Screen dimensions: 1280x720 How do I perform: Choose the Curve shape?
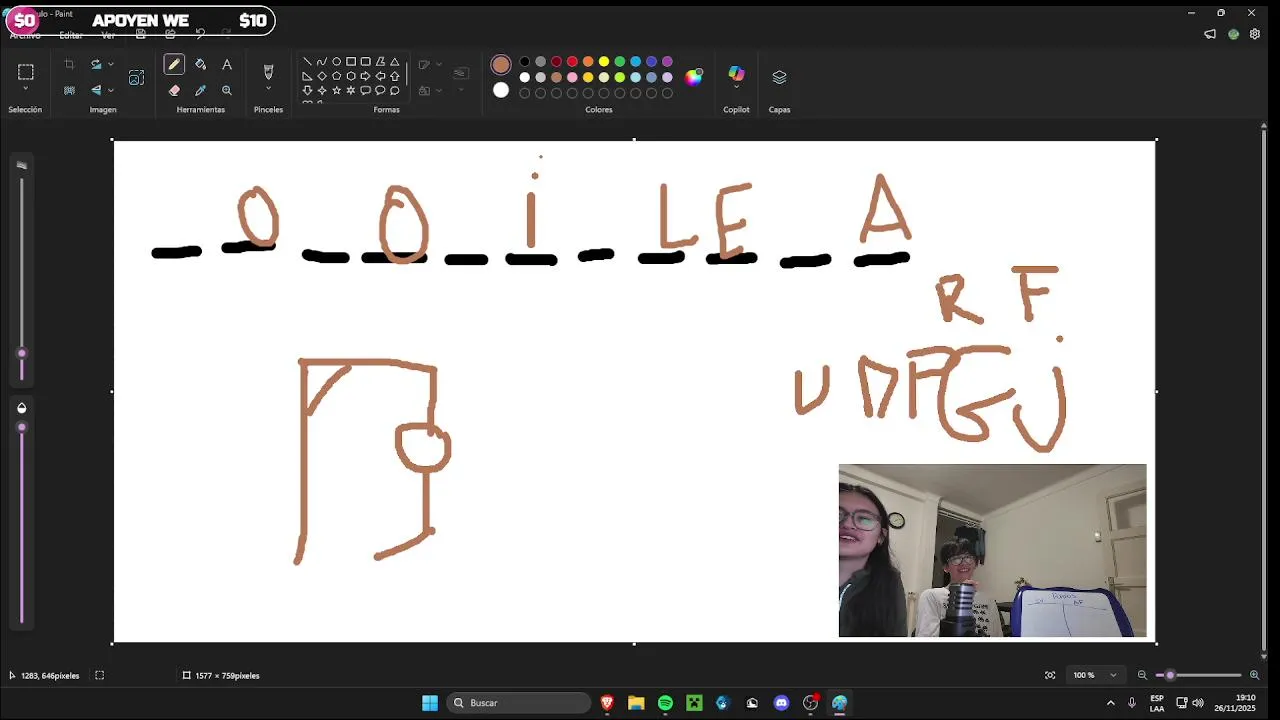coord(321,61)
